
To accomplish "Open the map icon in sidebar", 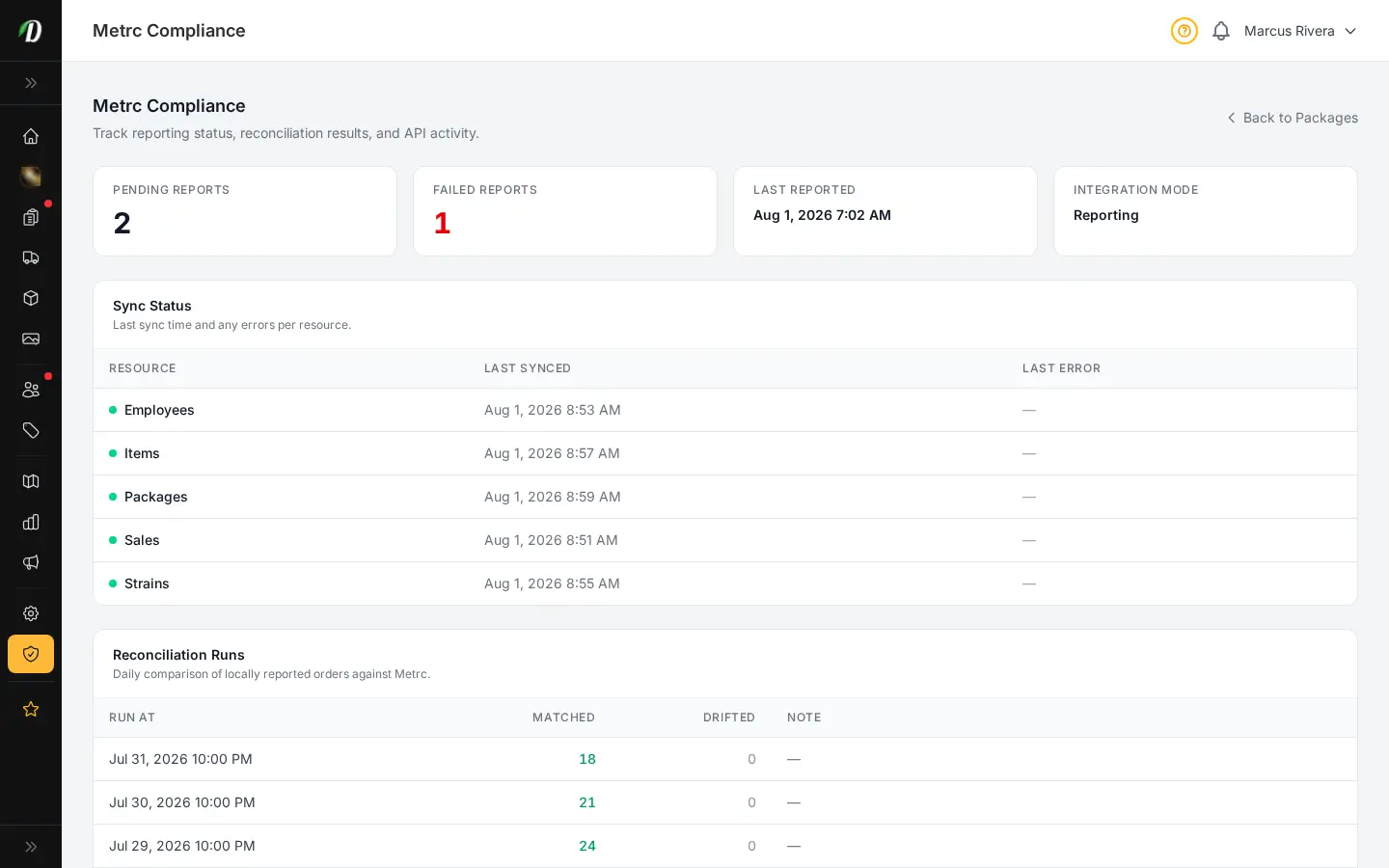I will click(31, 481).
